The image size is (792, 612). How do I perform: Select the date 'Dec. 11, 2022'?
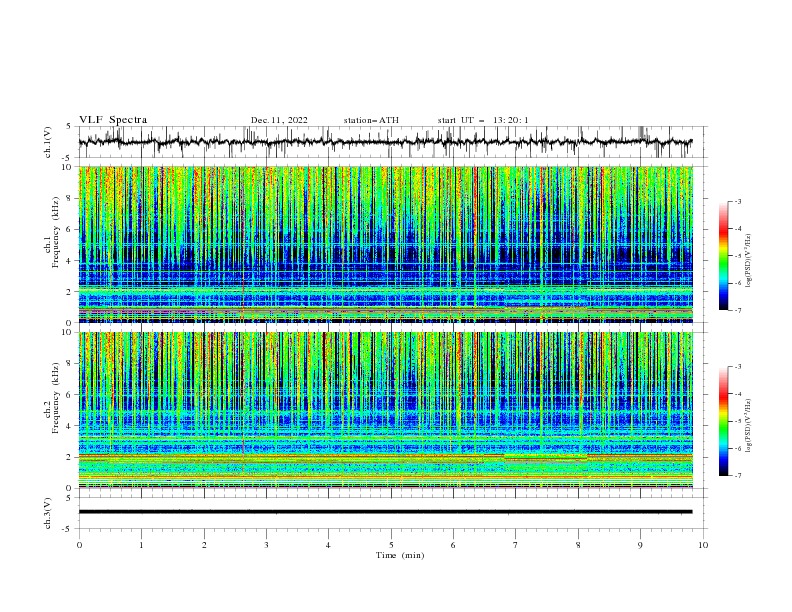279,120
